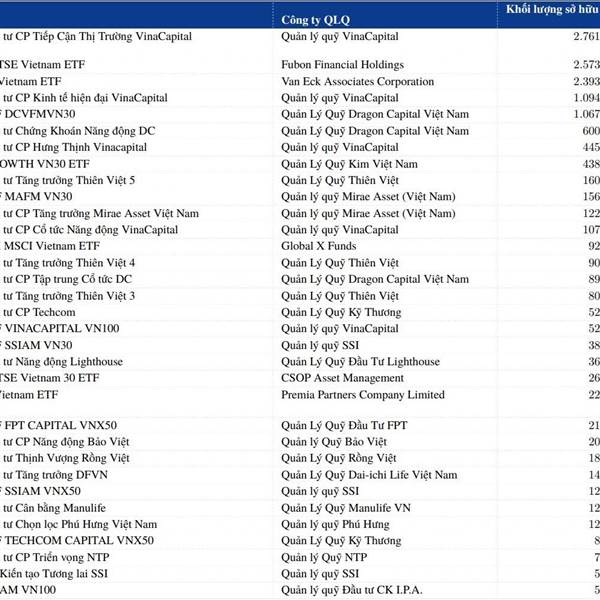Viewport: 600px width, 600px height.
Task: Select fund name cell 'VINACAPITAL VN100'
Action: 62,328
